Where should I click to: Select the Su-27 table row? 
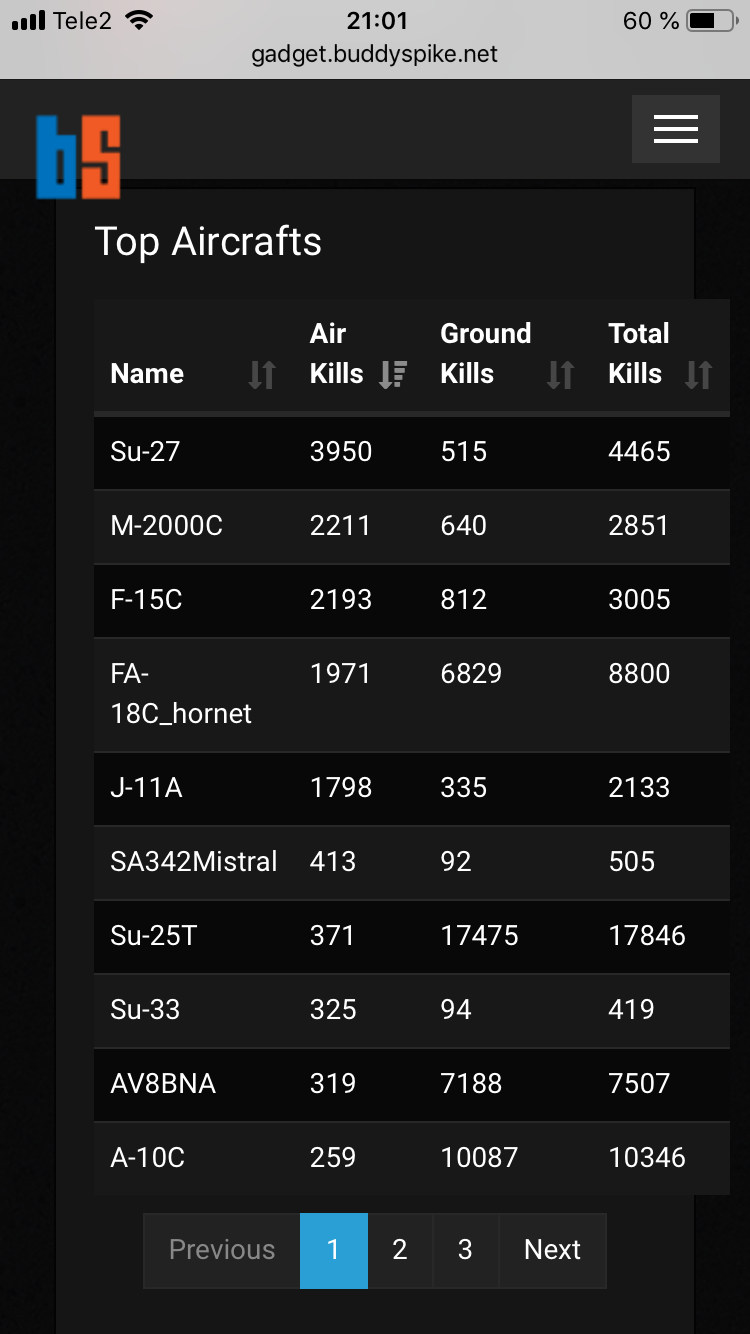[412, 452]
